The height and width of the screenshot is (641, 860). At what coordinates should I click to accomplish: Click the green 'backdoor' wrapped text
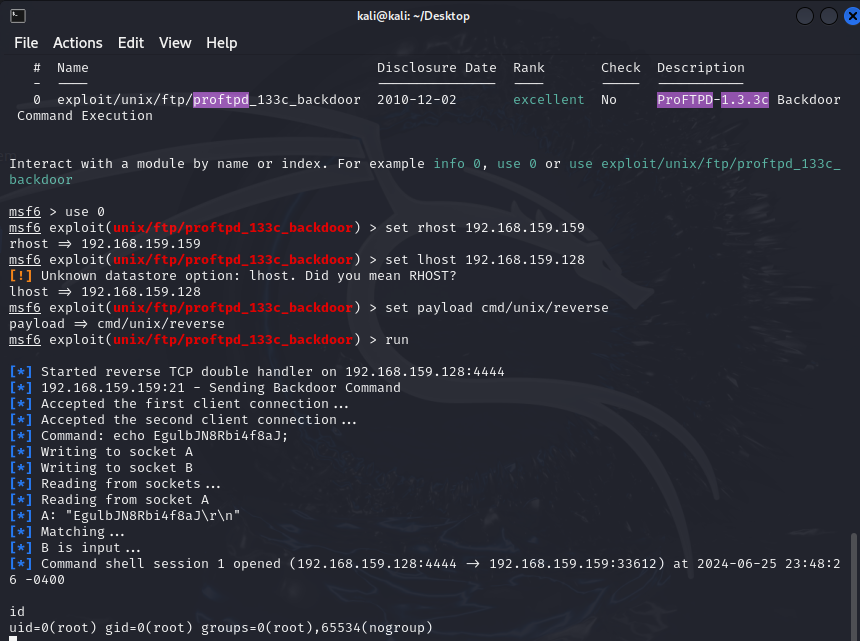point(41,179)
